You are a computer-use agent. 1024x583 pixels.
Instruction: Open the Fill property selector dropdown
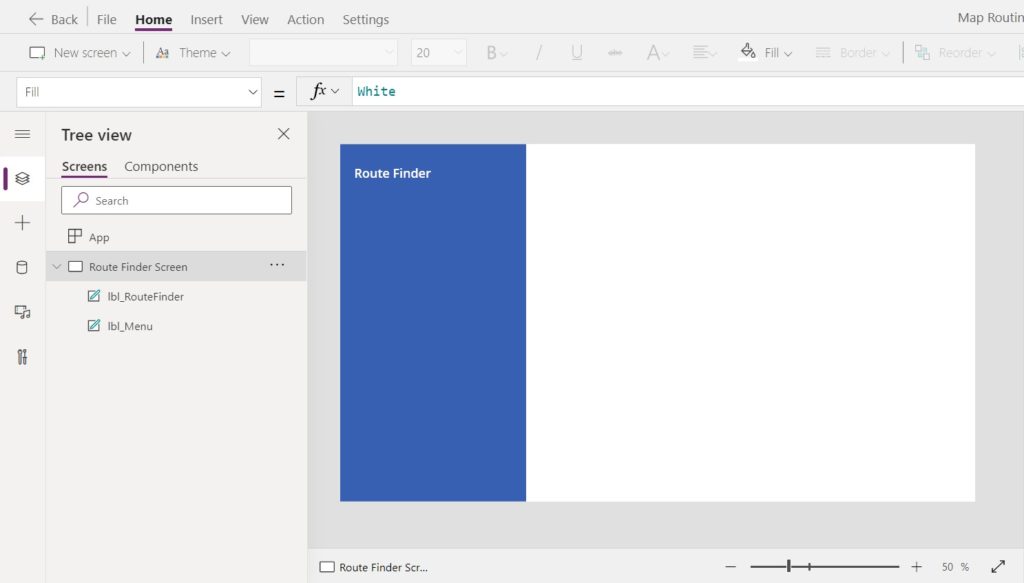point(138,92)
